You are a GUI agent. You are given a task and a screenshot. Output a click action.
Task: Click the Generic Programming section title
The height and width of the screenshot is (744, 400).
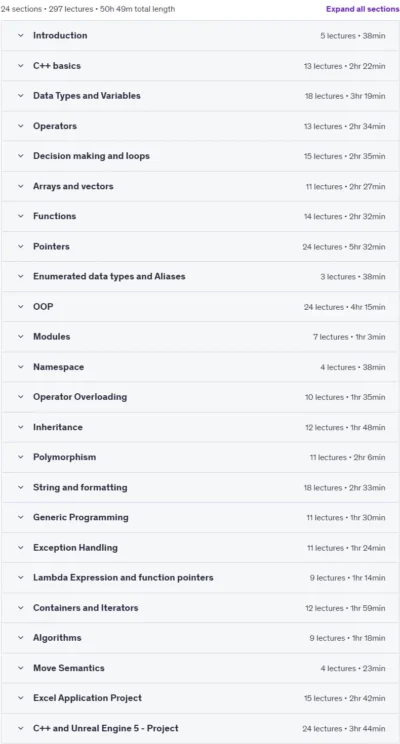point(81,518)
